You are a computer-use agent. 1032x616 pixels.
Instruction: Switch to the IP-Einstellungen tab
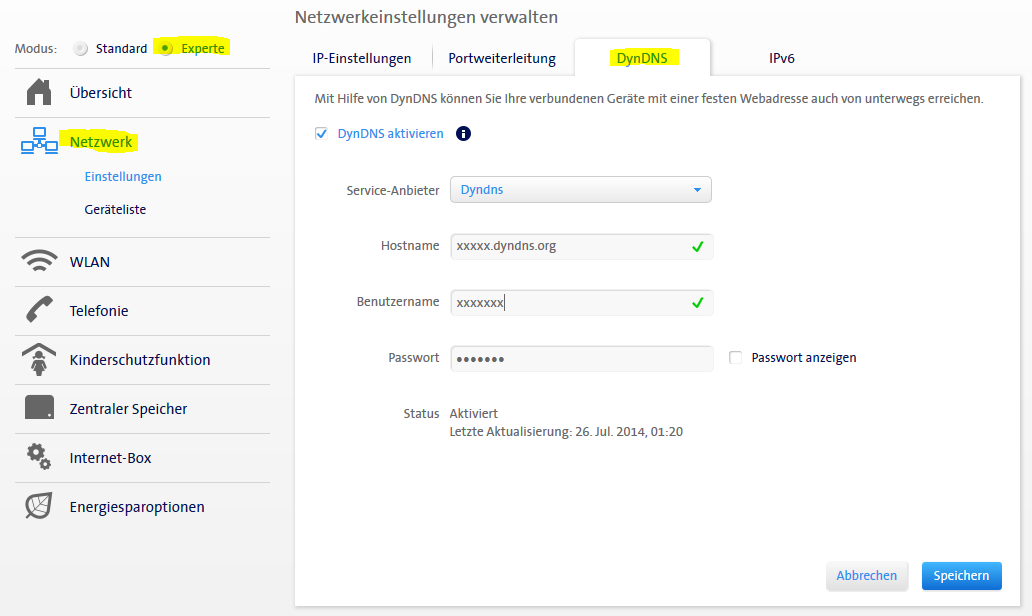[362, 58]
